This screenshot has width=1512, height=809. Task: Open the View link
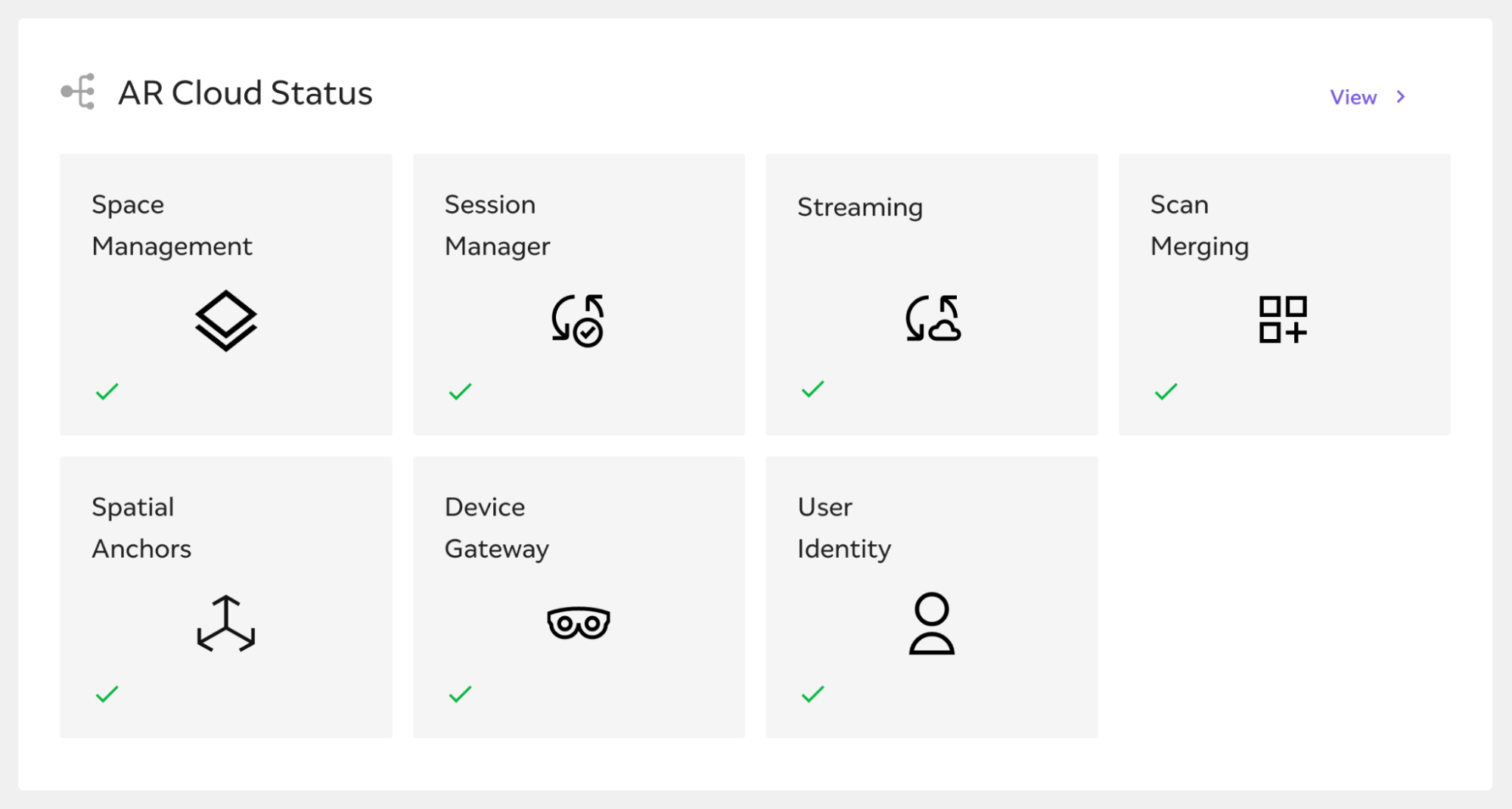point(1353,97)
